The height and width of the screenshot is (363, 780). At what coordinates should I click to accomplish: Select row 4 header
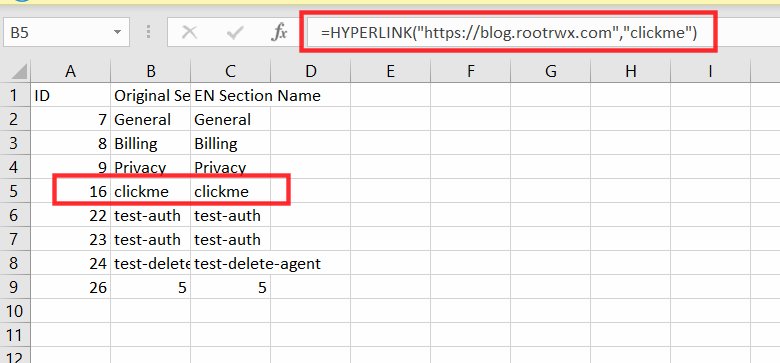coord(15,167)
